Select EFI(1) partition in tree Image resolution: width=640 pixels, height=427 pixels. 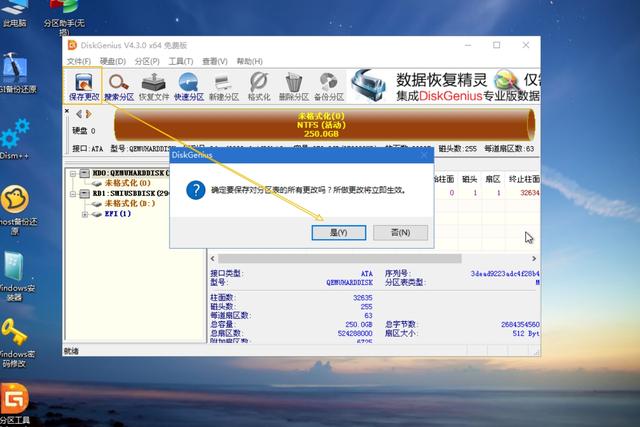tap(118, 214)
